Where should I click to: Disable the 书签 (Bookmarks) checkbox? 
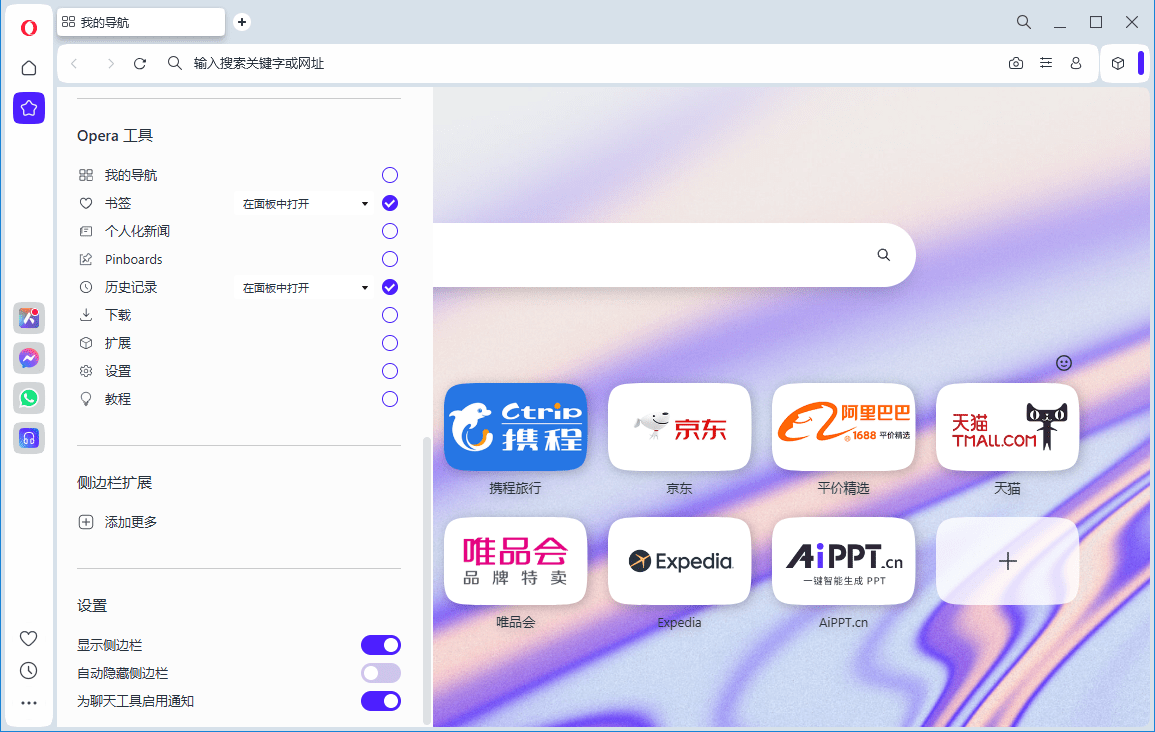tap(389, 202)
